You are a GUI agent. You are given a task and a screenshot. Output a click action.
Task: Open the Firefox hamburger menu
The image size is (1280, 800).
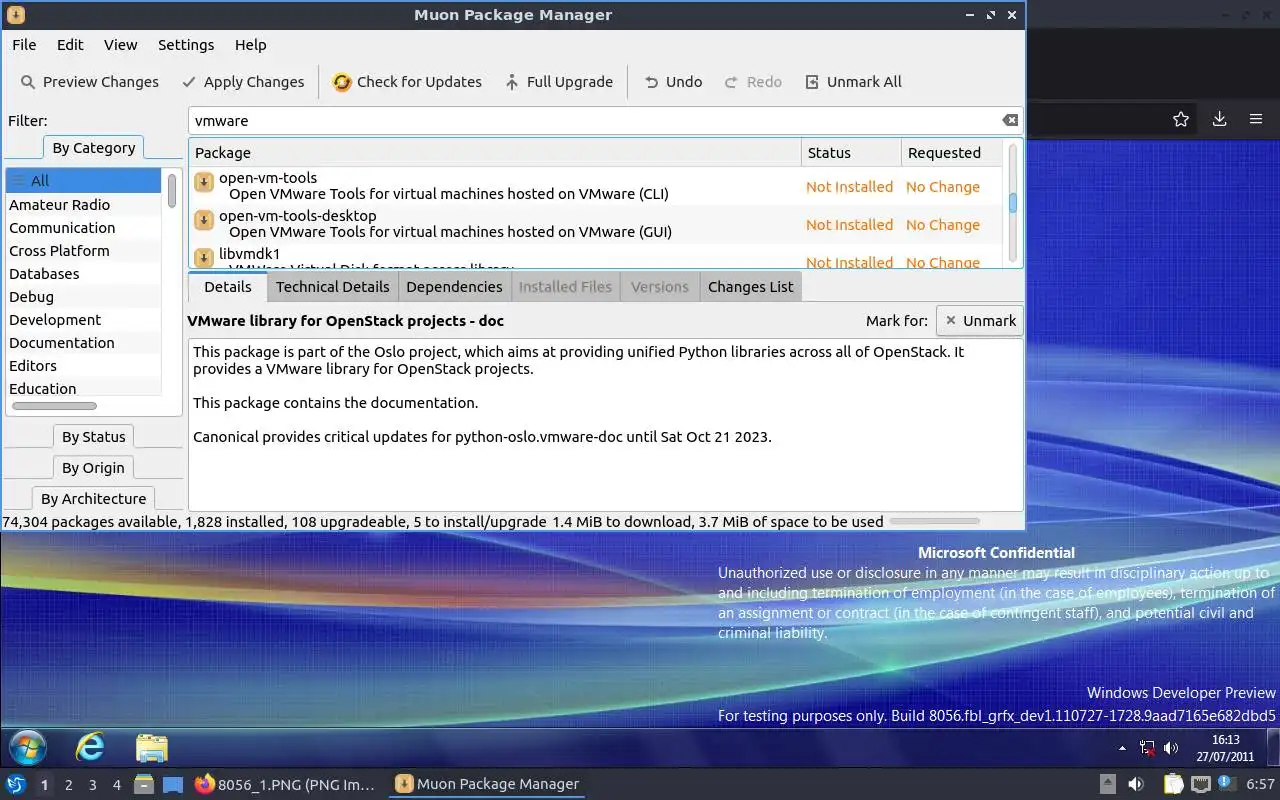1256,119
